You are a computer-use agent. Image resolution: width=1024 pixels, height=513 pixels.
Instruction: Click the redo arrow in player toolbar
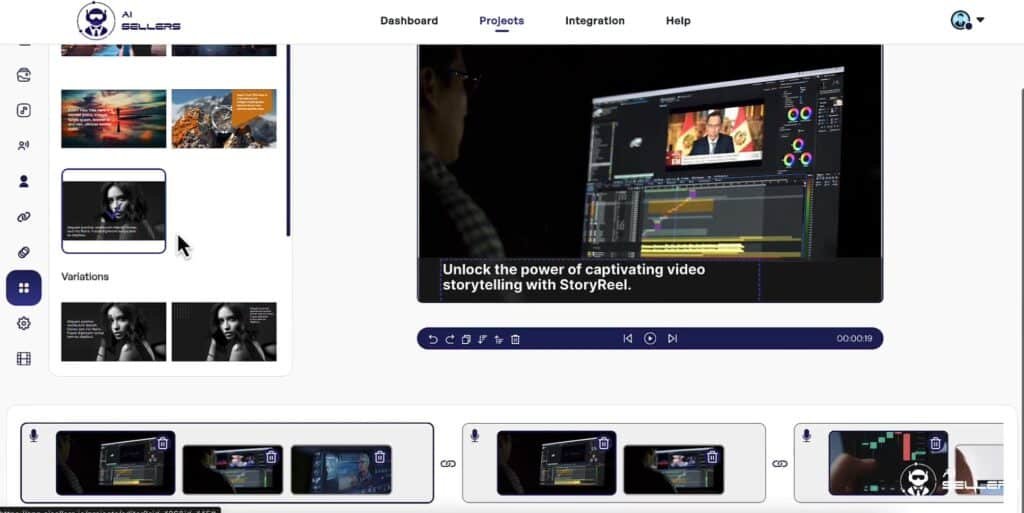coord(449,339)
